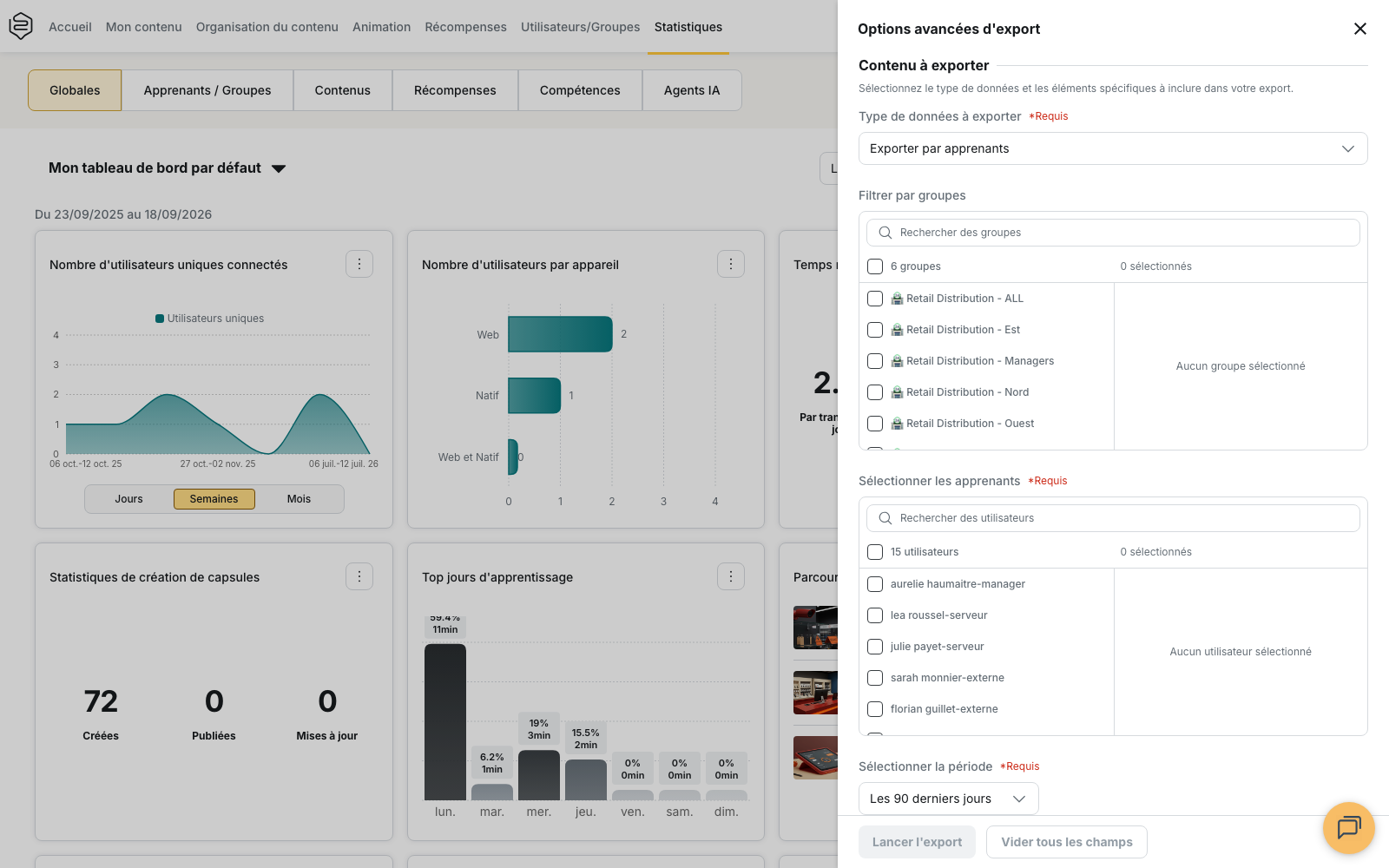Set chart granularity to Mois
Viewport: 1389px width, 868px height.
tap(300, 499)
